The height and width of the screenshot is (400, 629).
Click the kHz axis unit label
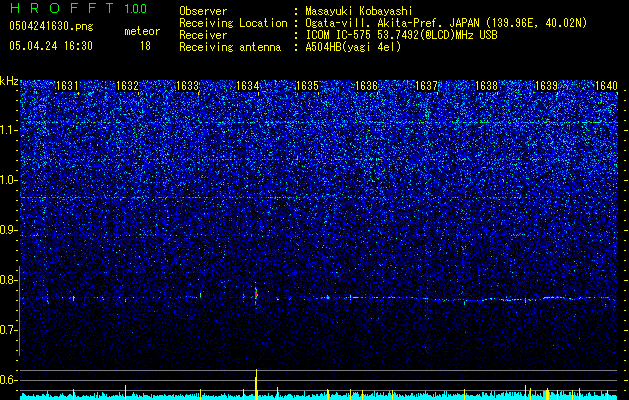[9, 81]
